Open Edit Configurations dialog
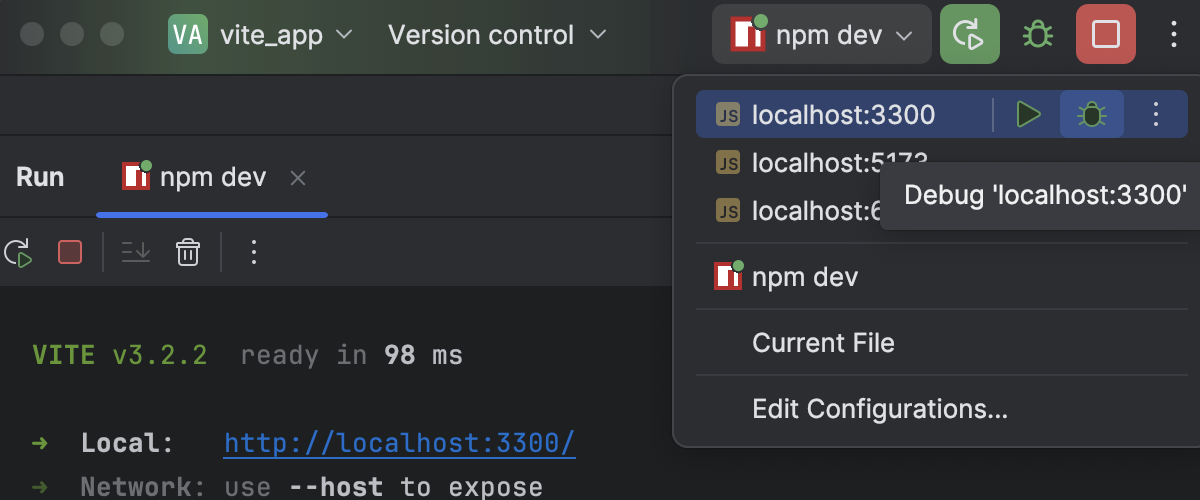The height and width of the screenshot is (500, 1200). click(880, 409)
